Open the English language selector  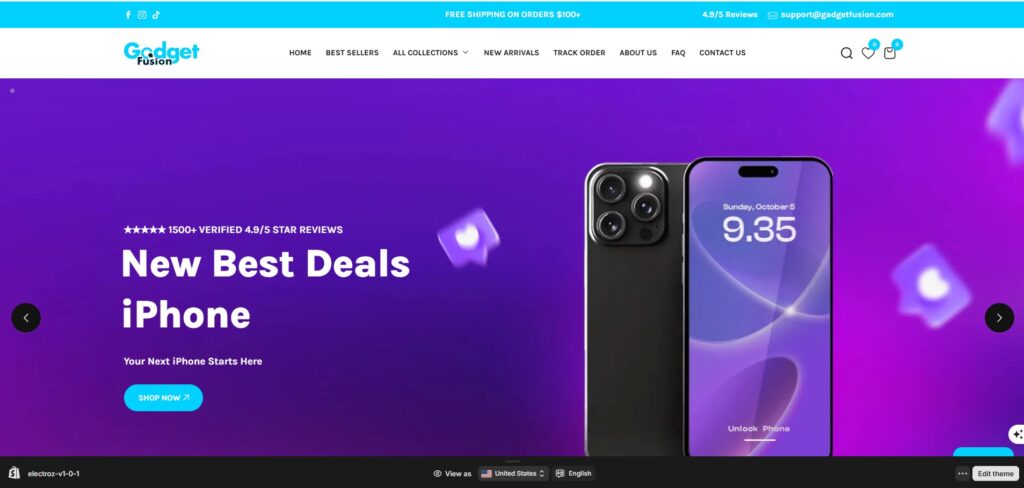573,474
